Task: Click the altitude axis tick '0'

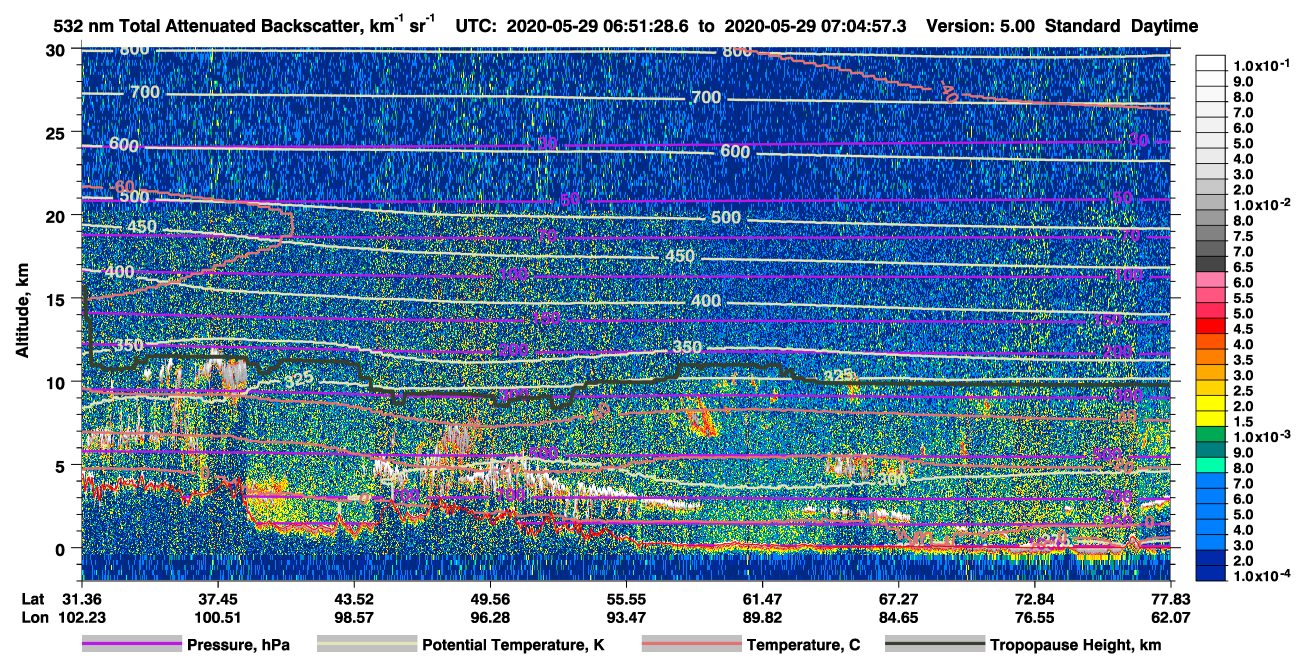Action: pos(62,548)
